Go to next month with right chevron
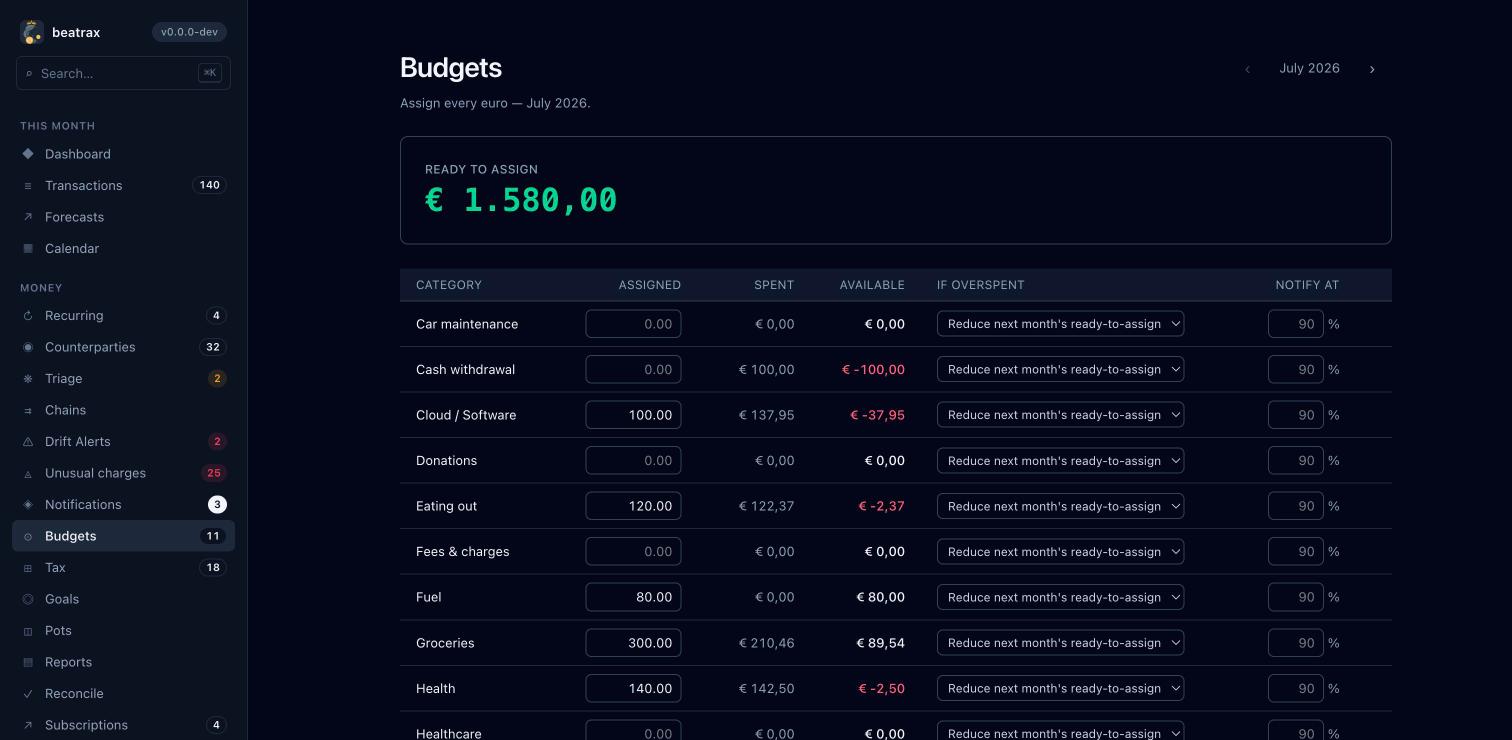 point(1372,69)
